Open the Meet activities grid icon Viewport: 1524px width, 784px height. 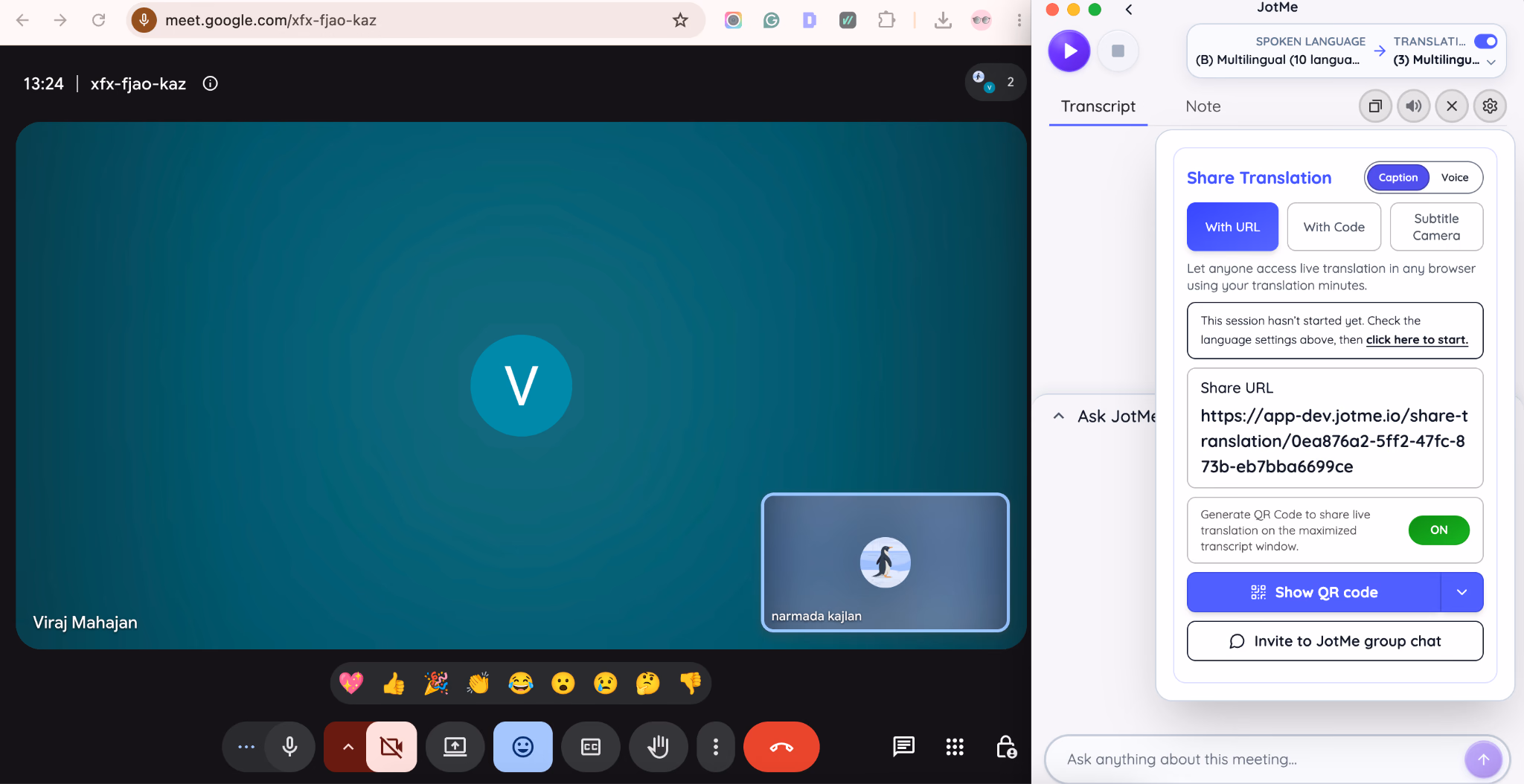click(x=955, y=746)
